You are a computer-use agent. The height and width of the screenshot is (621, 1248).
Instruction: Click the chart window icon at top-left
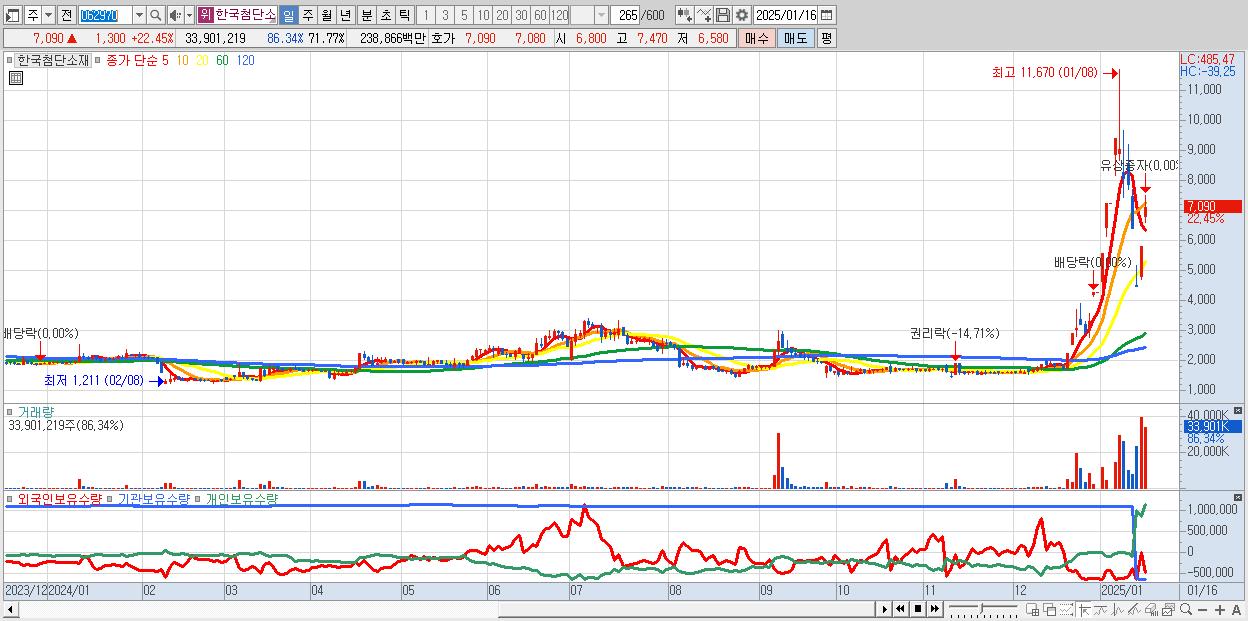tap(12, 15)
